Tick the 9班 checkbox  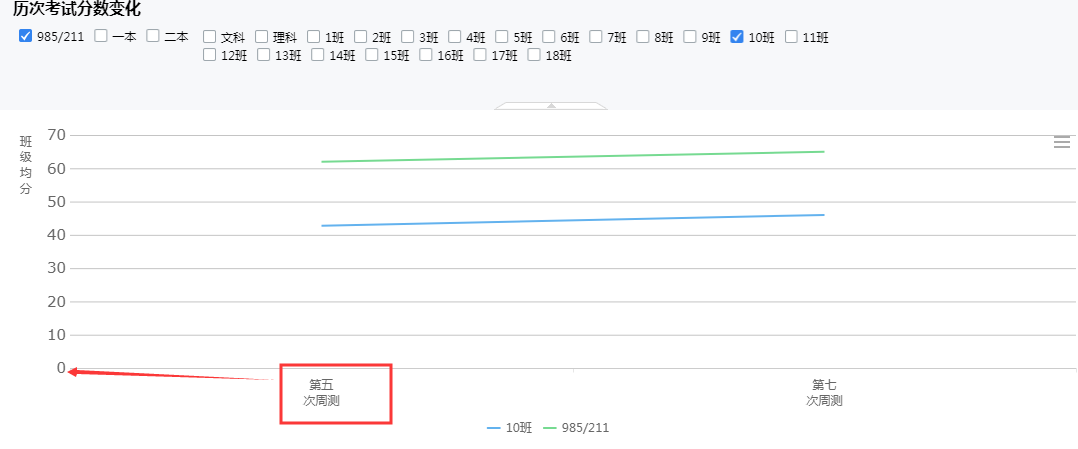[690, 36]
